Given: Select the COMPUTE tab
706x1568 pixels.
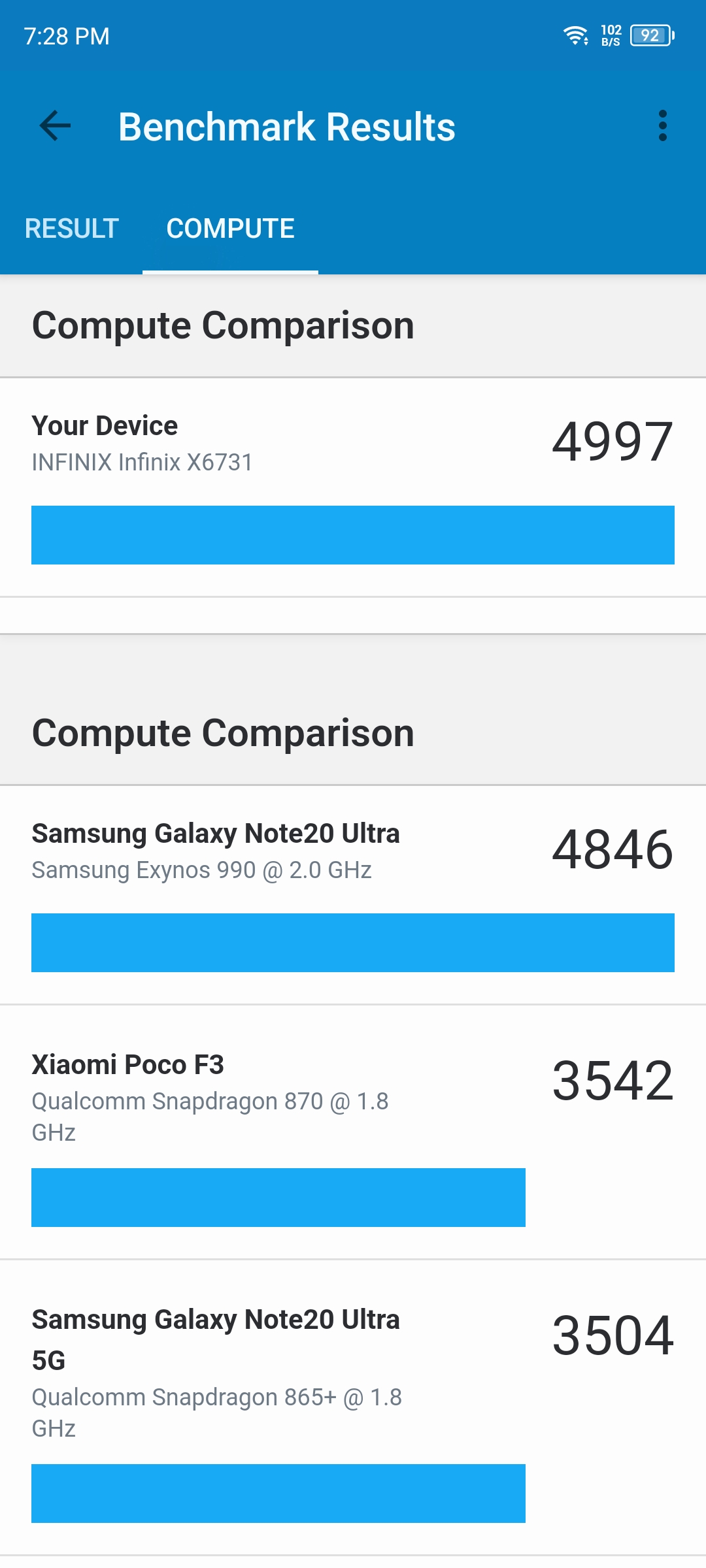Looking at the screenshot, I should click(231, 229).
